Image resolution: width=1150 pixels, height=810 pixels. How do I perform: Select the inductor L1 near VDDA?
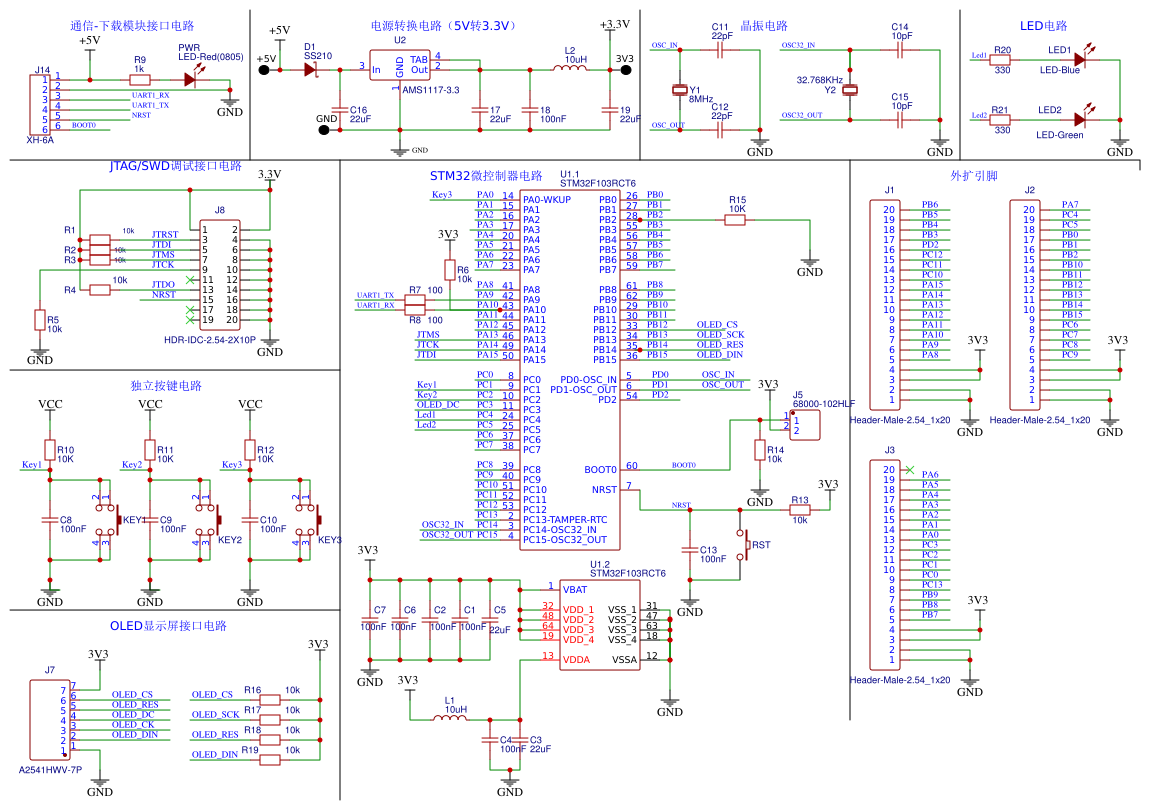(449, 718)
